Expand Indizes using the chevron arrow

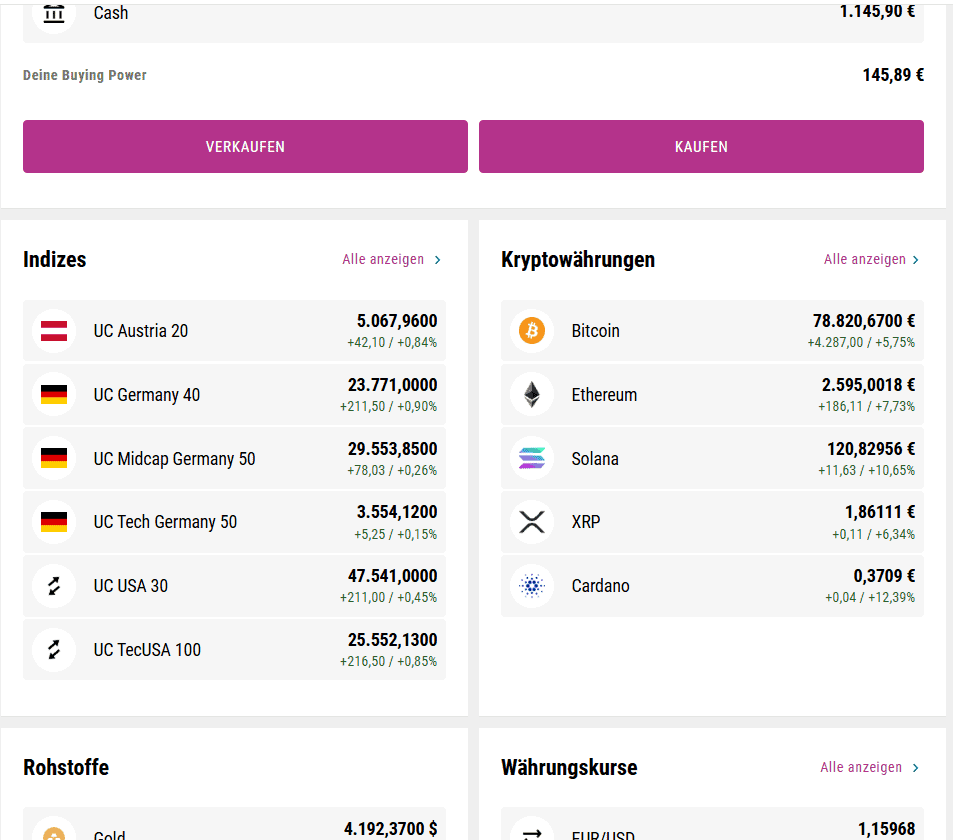pos(437,260)
